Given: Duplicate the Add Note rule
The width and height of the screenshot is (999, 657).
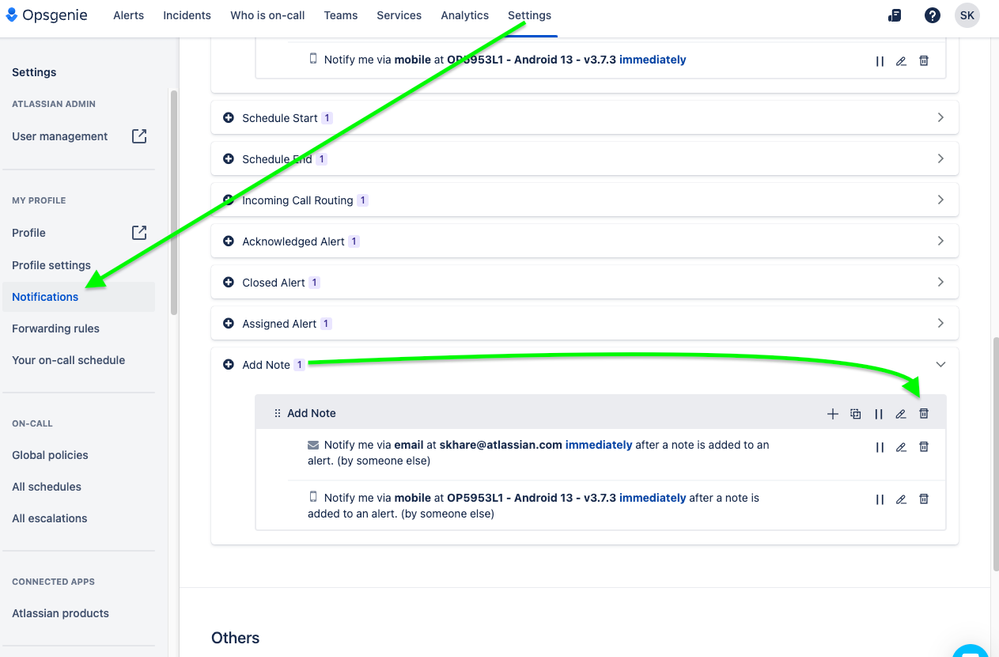Looking at the screenshot, I should coord(856,414).
